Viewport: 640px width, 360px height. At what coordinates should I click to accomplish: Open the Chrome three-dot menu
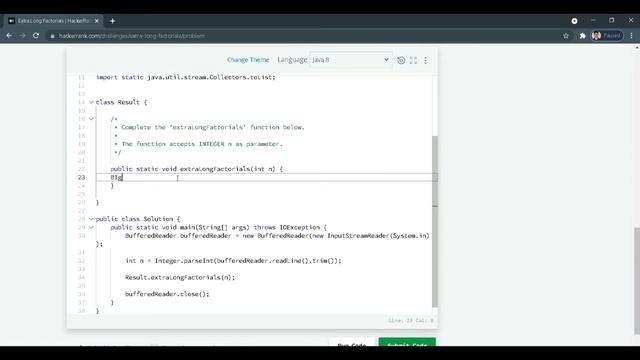pyautogui.click(x=631, y=36)
